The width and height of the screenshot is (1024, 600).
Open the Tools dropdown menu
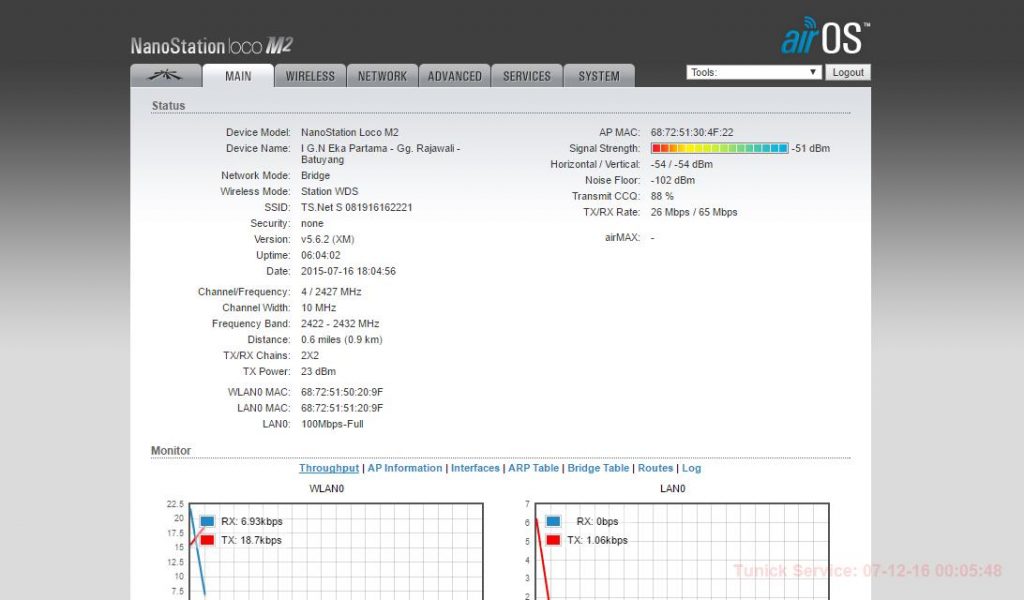[x=753, y=72]
